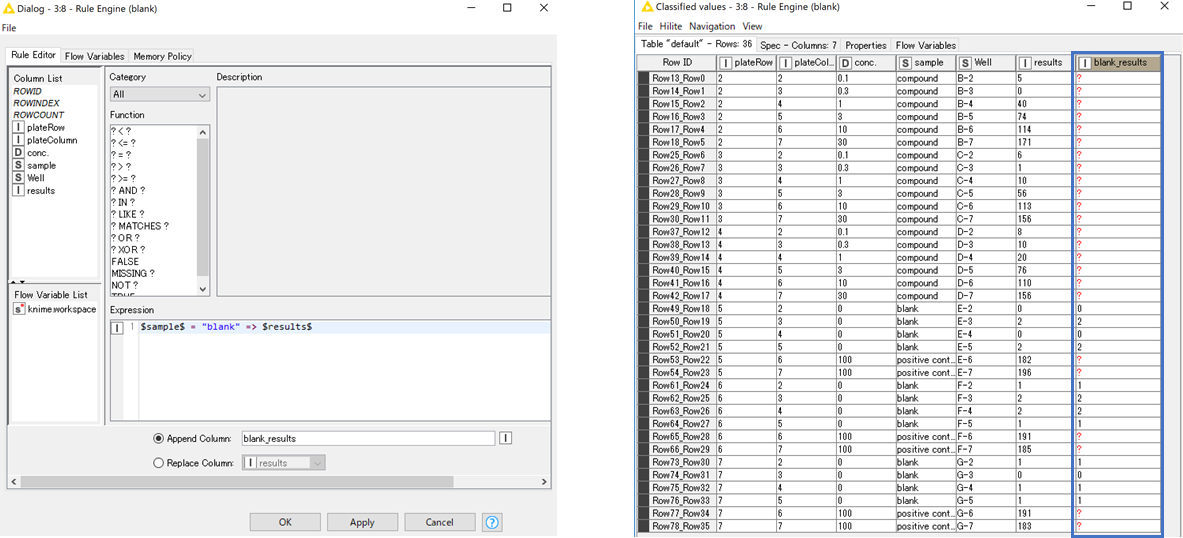Select the Table default Rows tab
This screenshot has width=1183, height=538.
[x=696, y=45]
